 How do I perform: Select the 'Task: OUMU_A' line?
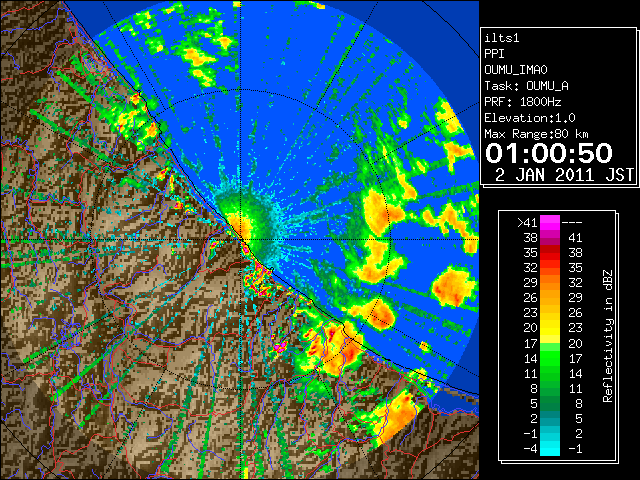(x=526, y=86)
